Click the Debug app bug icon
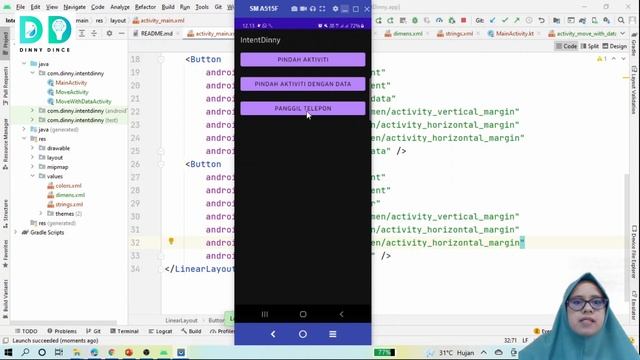This screenshot has width=640, height=360. pos(415,20)
